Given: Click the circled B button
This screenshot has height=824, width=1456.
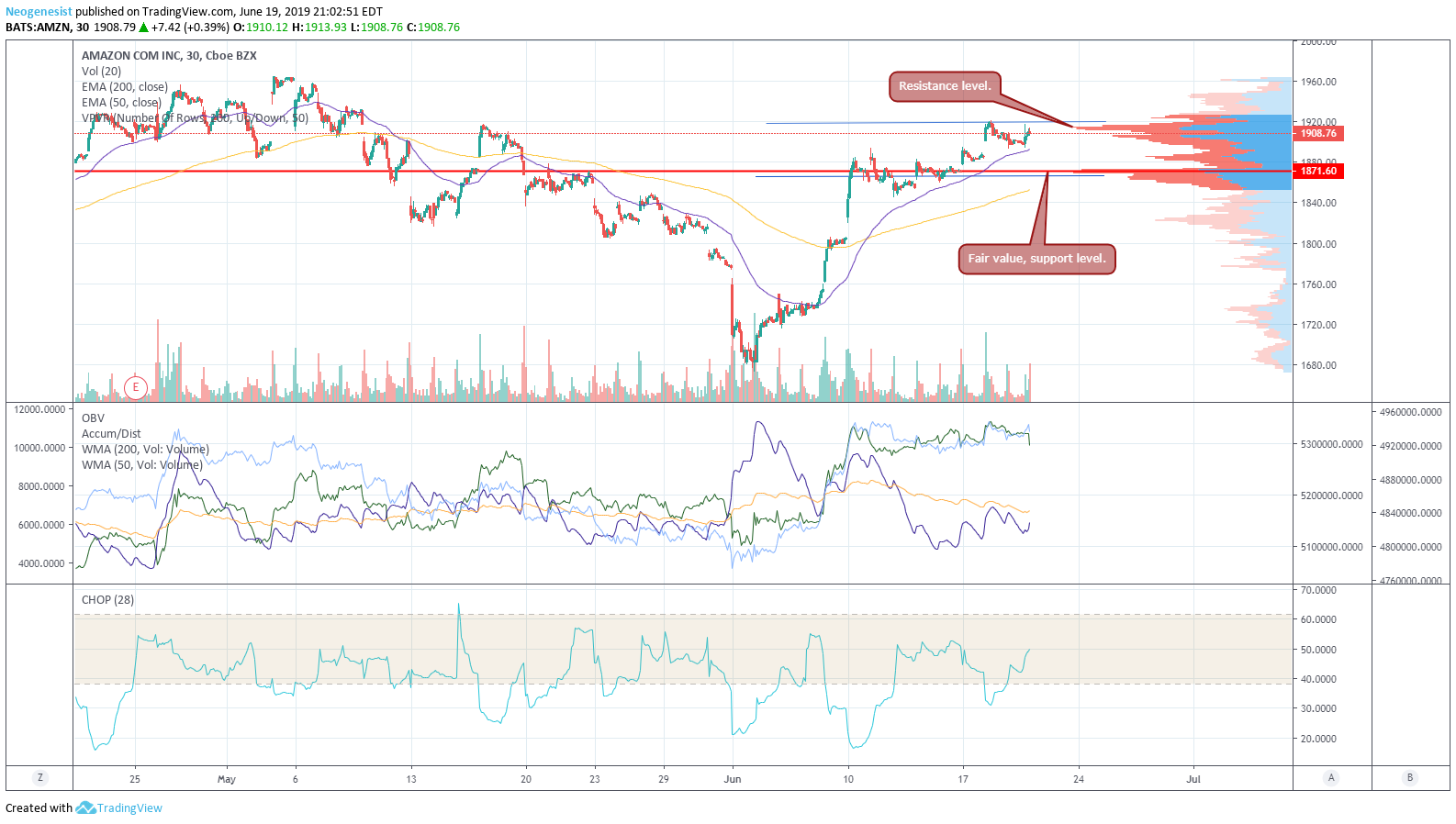Looking at the screenshot, I should point(1410,778).
